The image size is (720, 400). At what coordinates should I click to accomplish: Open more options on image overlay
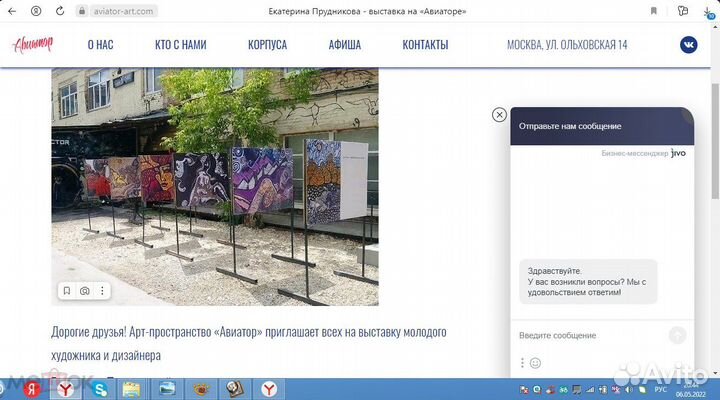(102, 291)
